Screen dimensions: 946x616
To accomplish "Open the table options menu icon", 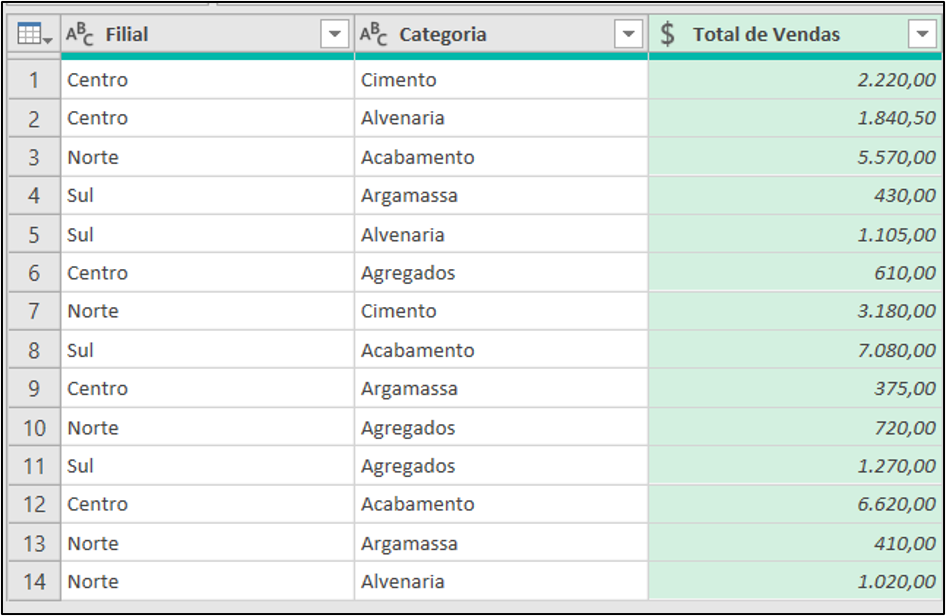I will 34,34.
